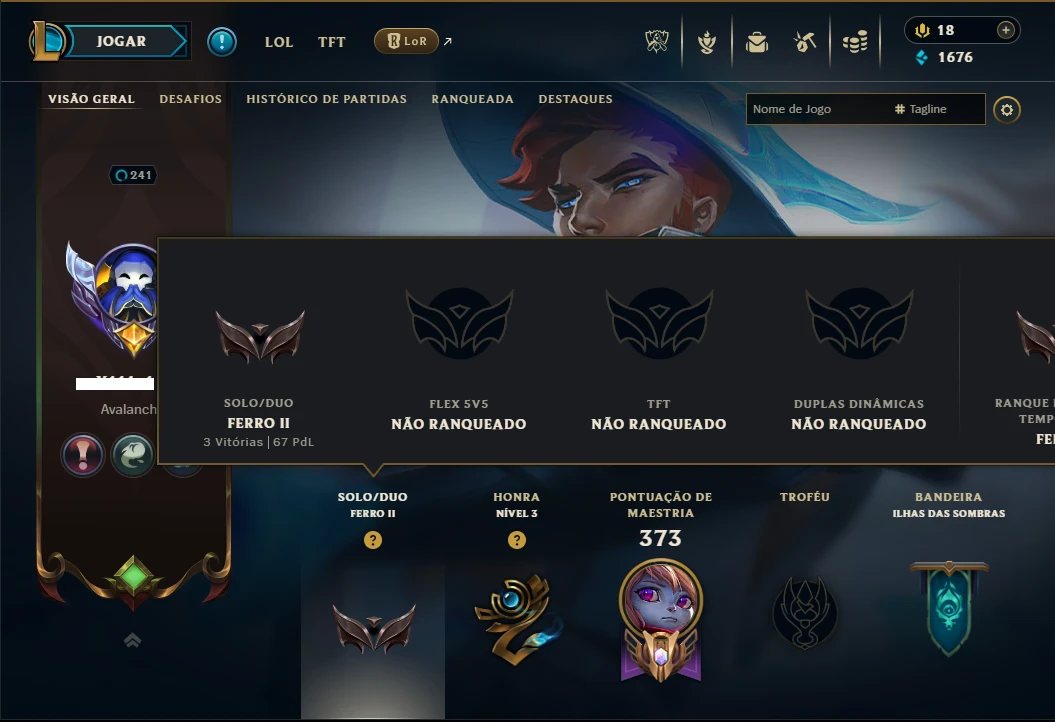Expand the profile banner chevron
1055x722 pixels.
point(133,640)
